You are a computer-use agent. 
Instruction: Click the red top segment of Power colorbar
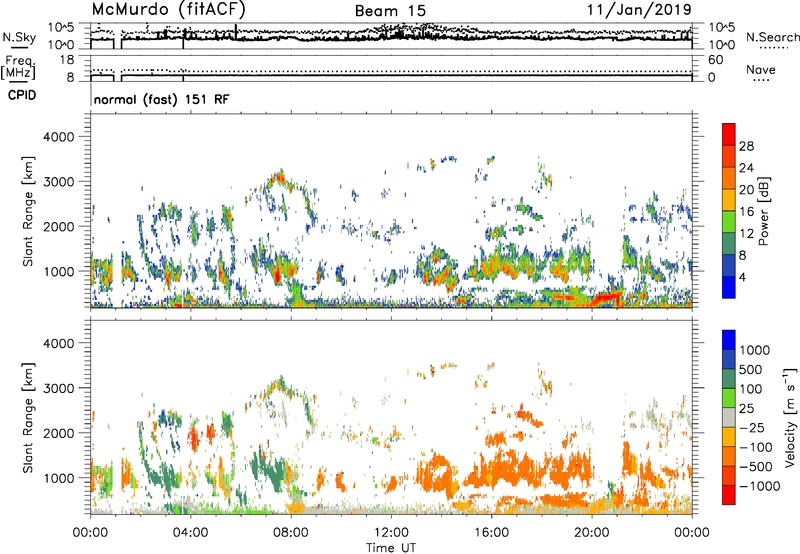click(729, 134)
